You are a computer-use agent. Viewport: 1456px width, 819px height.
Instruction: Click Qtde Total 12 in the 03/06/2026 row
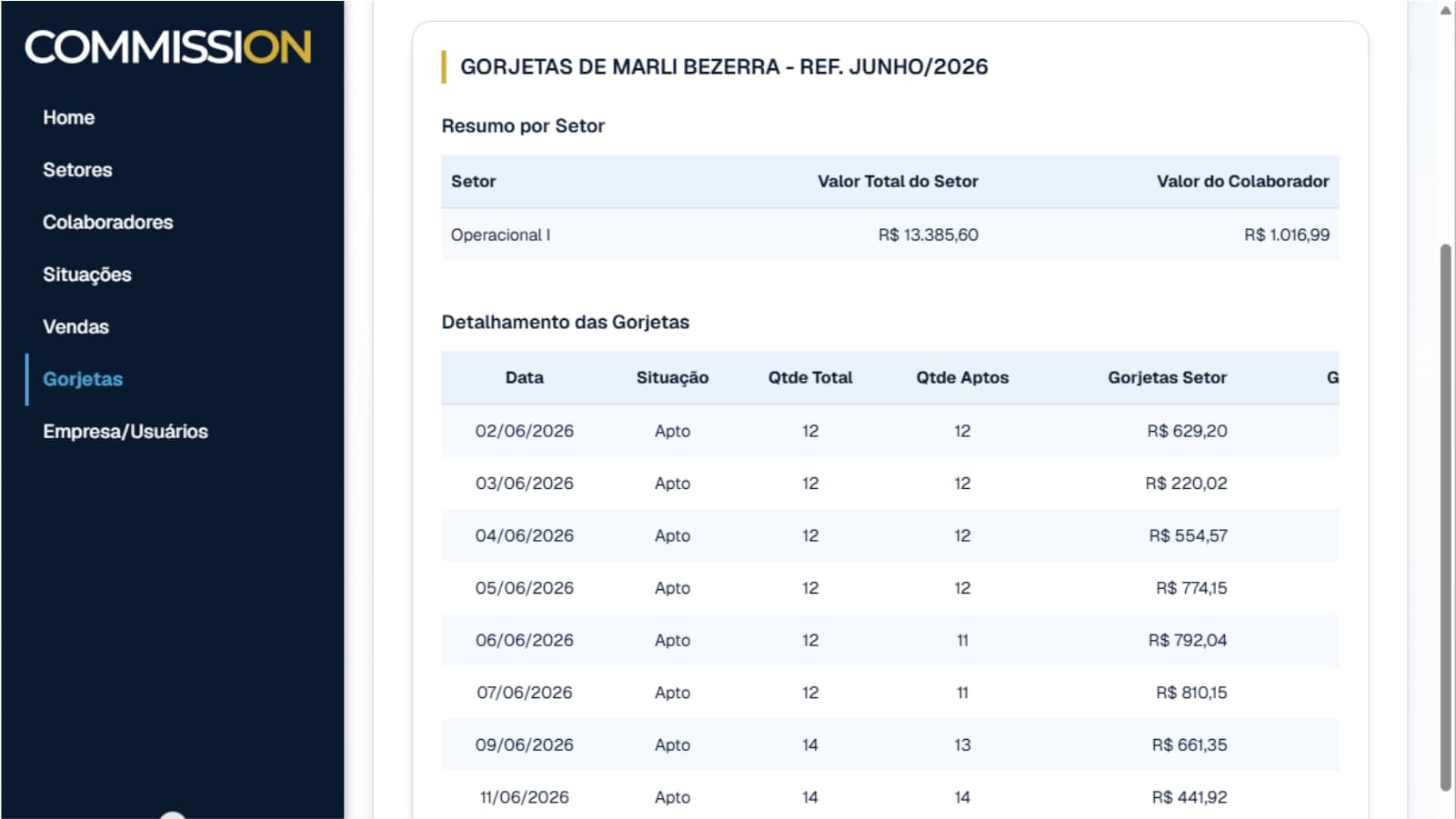tap(810, 484)
